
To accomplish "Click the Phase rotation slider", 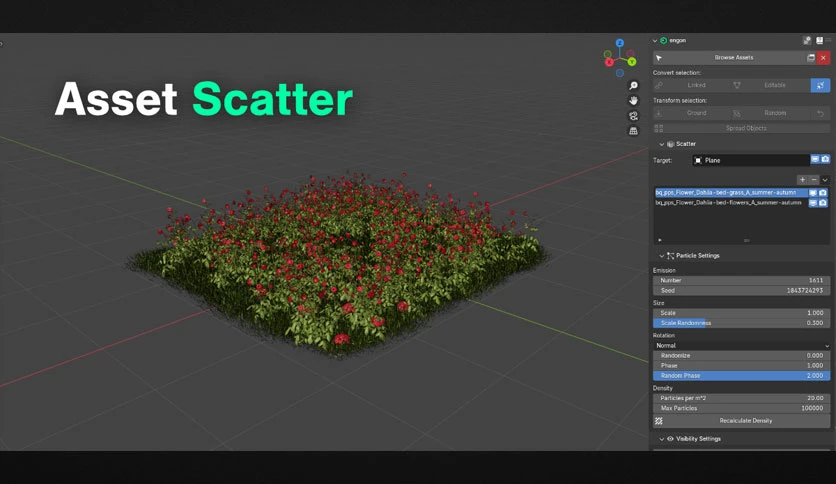I will (742, 366).
